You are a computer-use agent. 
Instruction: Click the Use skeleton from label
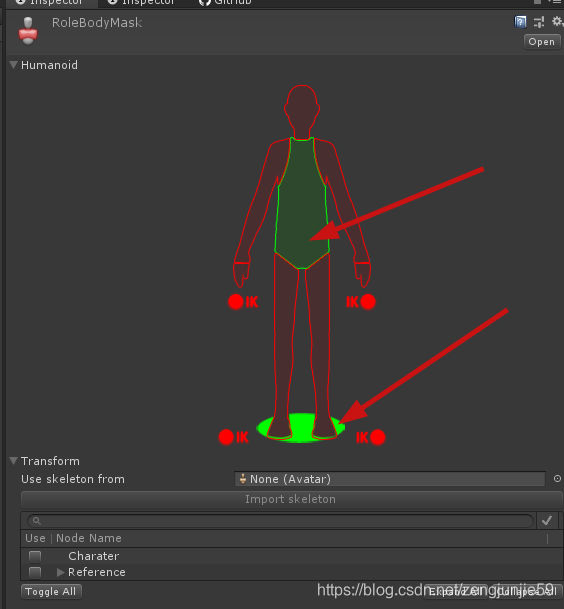[x=73, y=479]
